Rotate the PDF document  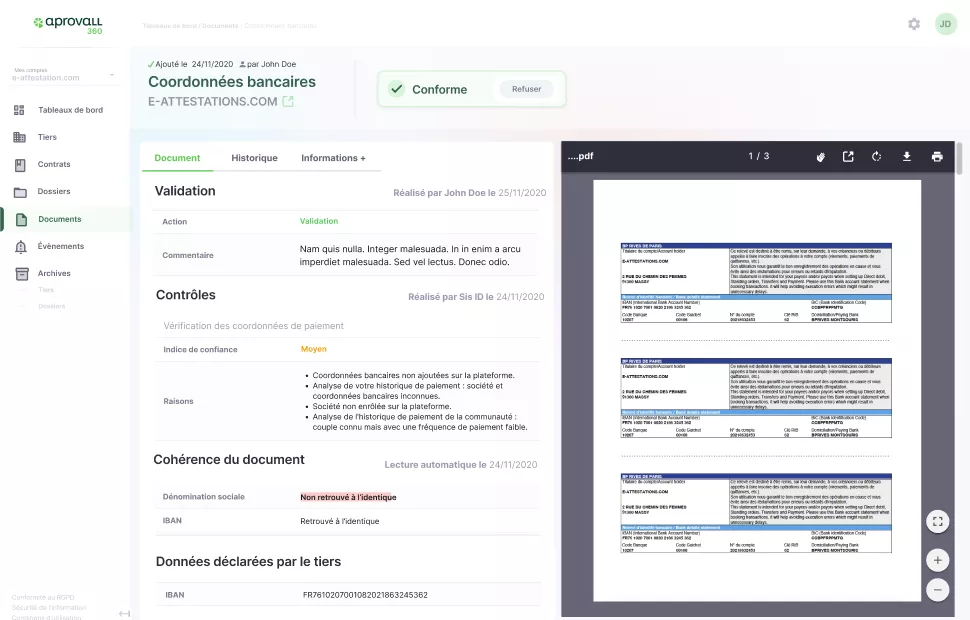(x=877, y=157)
